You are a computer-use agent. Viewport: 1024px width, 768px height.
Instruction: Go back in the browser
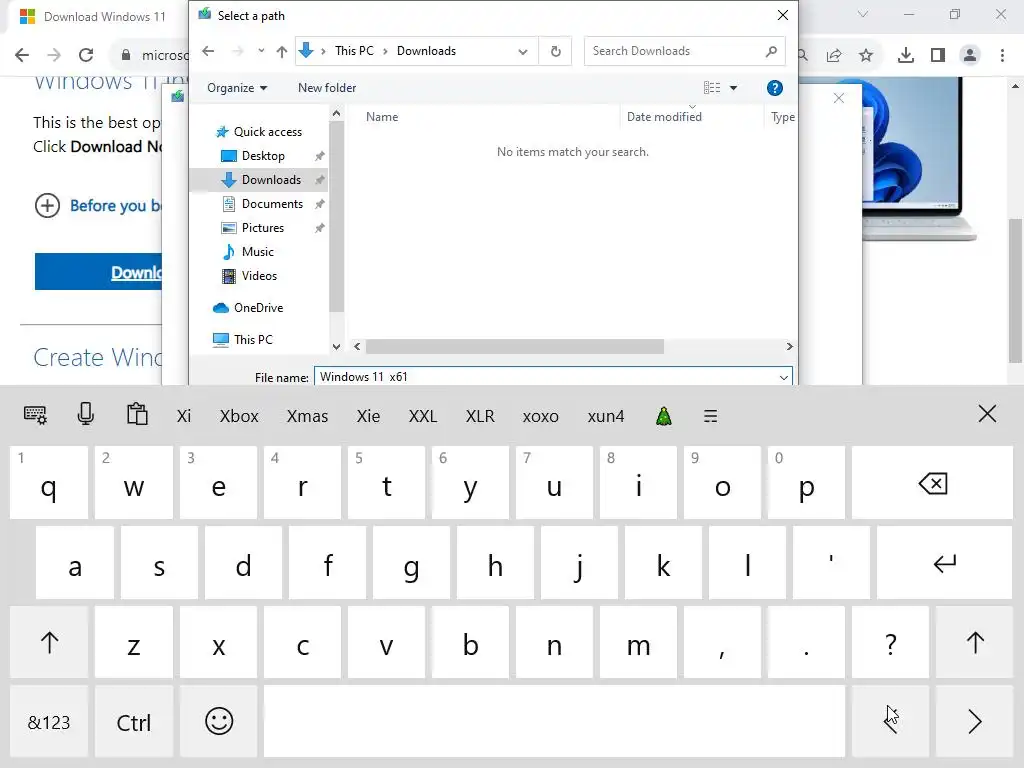pos(22,55)
